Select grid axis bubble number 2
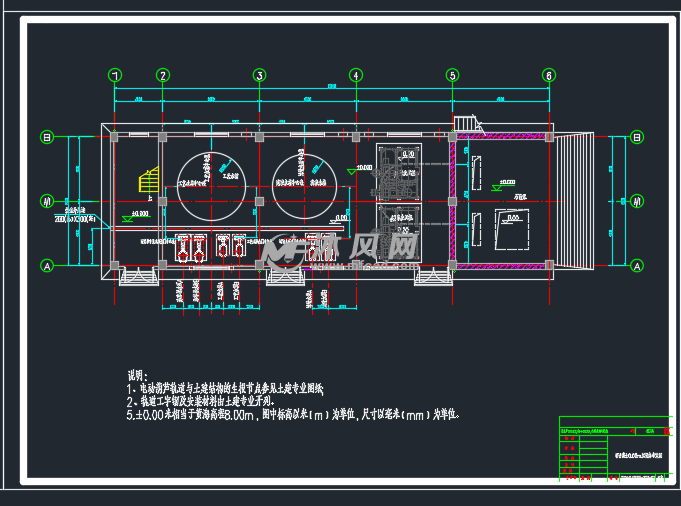 pos(162,76)
